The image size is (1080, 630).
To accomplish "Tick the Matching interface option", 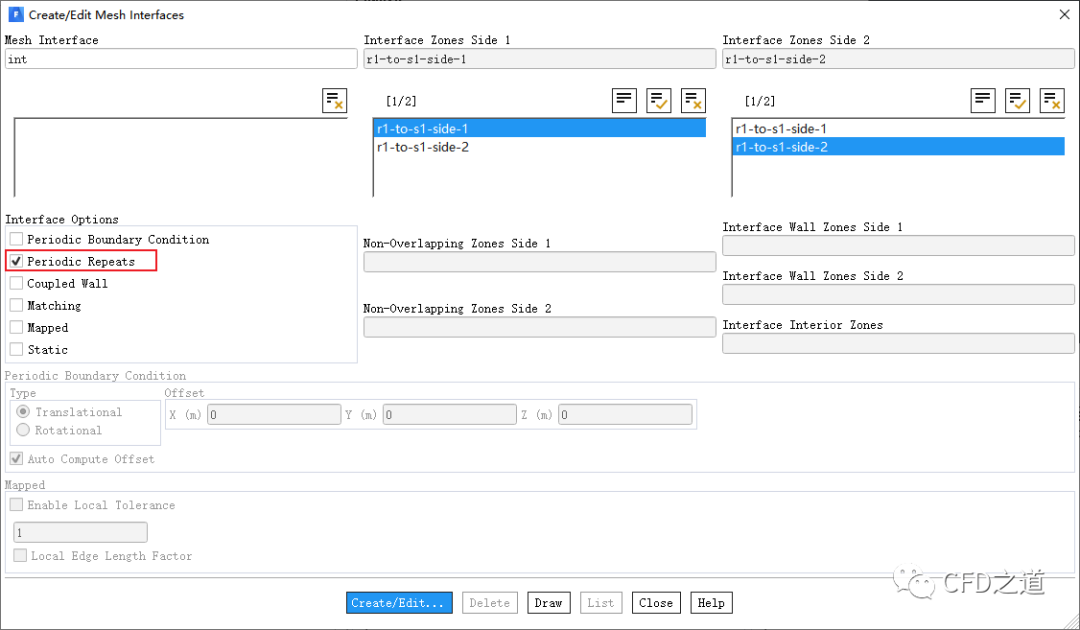I will tap(16, 306).
